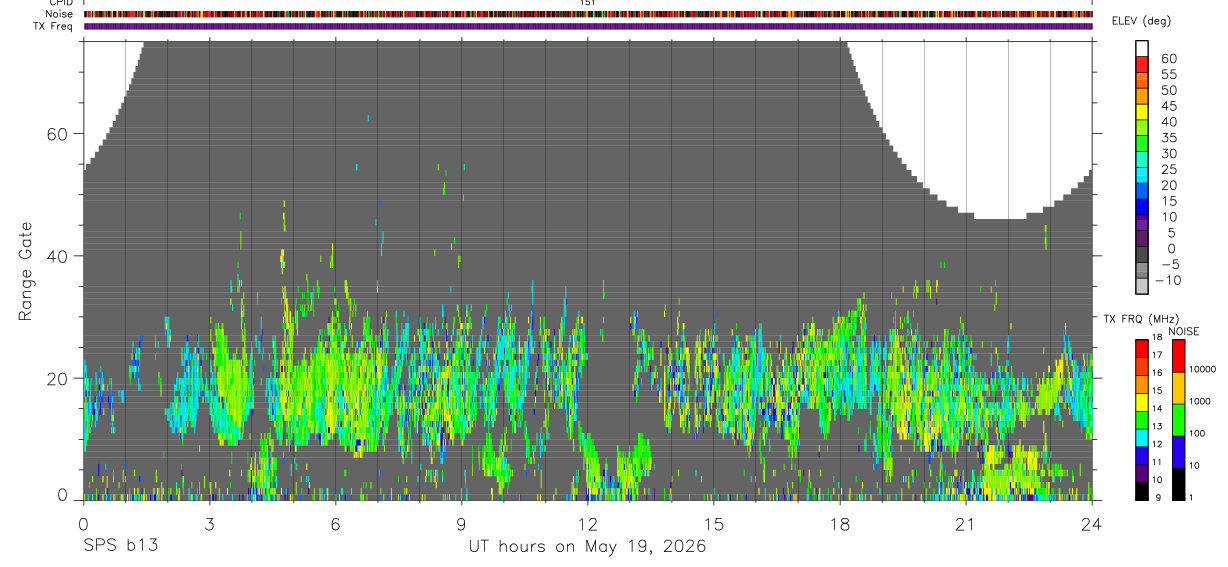Click the green segment of the NOISE colorbar
The image size is (1228, 567).
tap(1178, 420)
